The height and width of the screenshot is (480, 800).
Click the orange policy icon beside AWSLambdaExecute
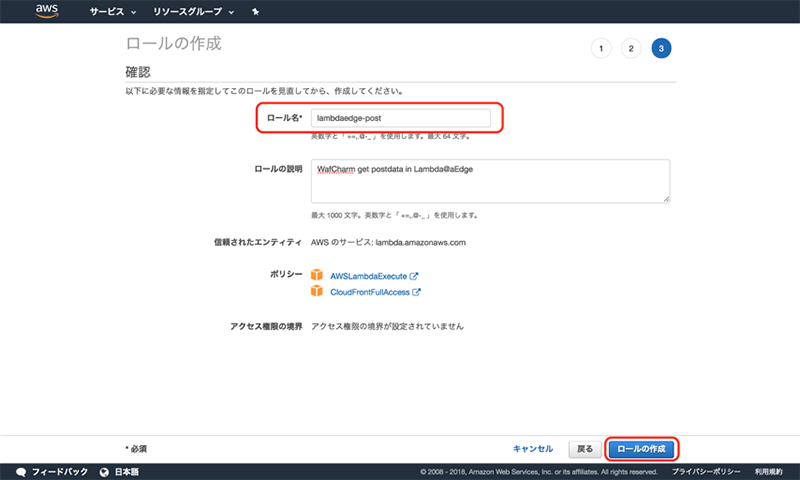coord(317,275)
